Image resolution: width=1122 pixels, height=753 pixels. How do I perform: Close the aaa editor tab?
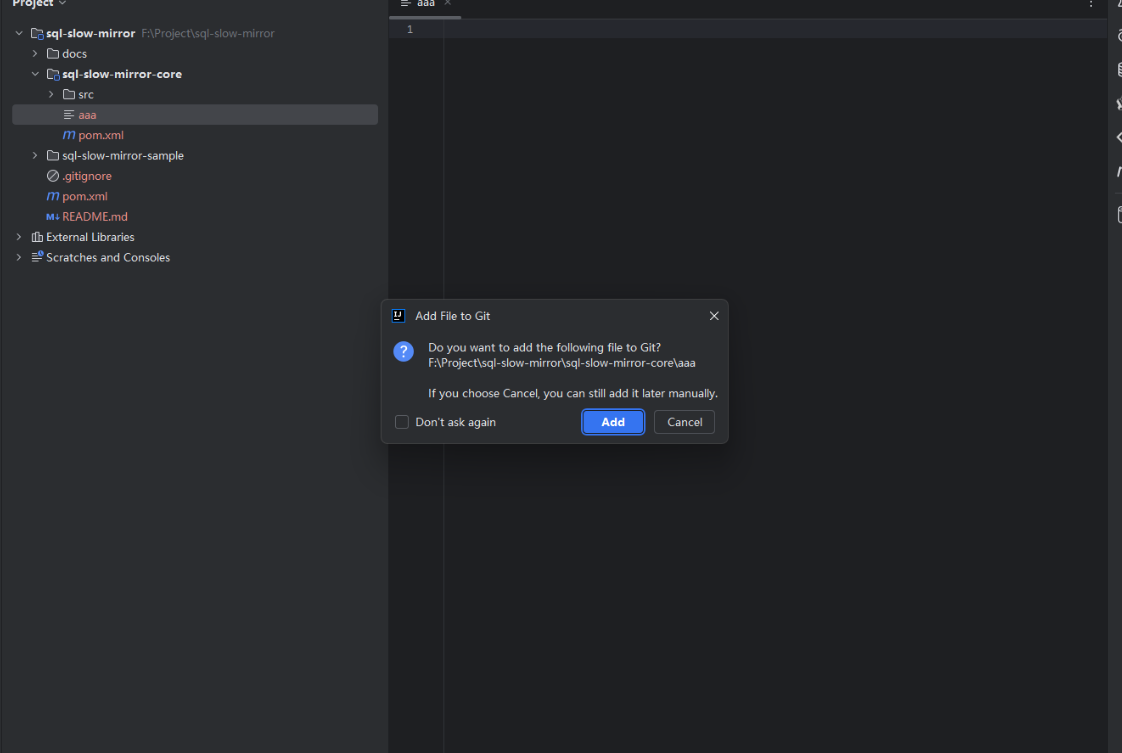click(448, 3)
